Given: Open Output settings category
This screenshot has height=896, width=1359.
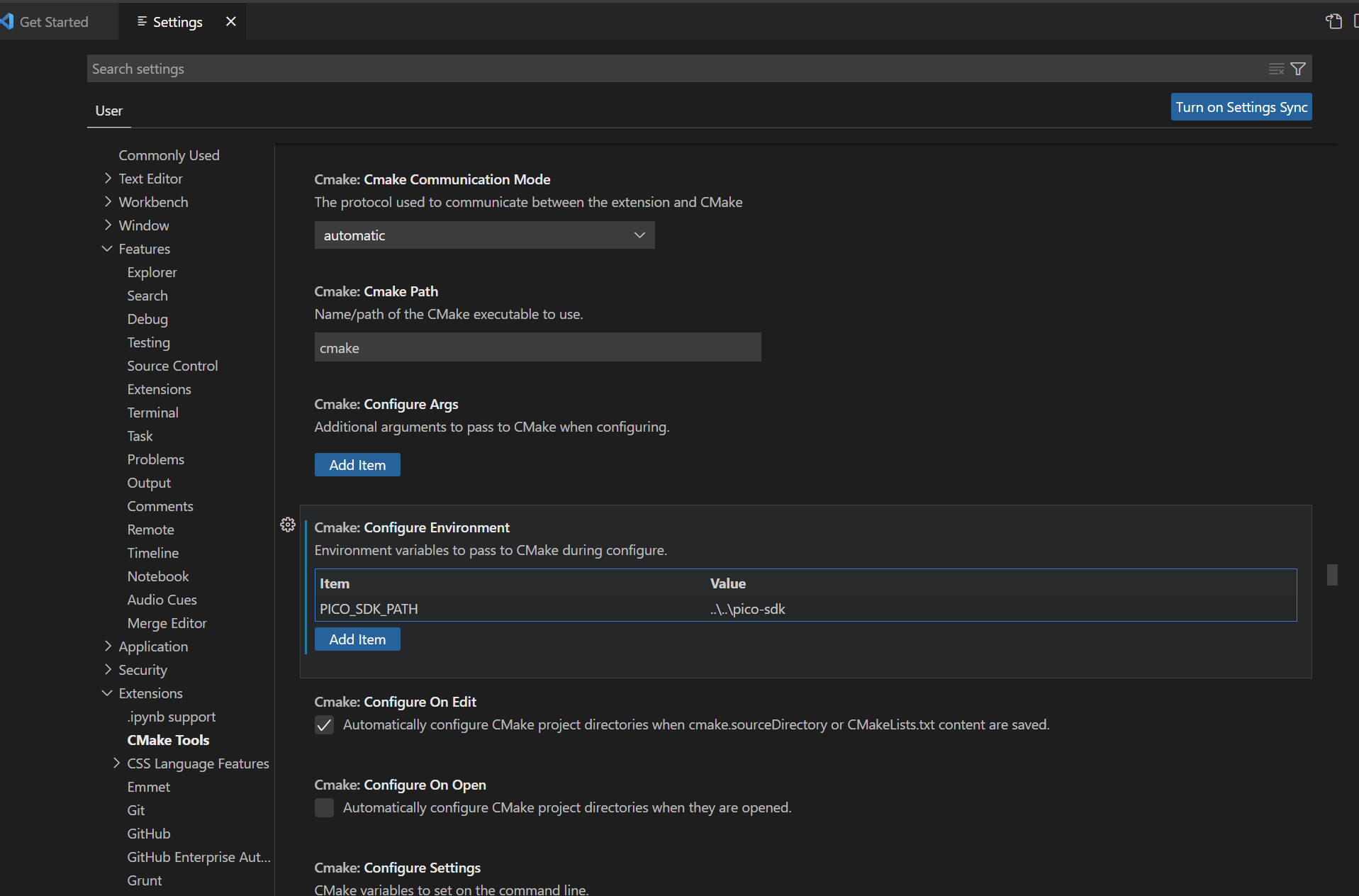Looking at the screenshot, I should pos(149,482).
